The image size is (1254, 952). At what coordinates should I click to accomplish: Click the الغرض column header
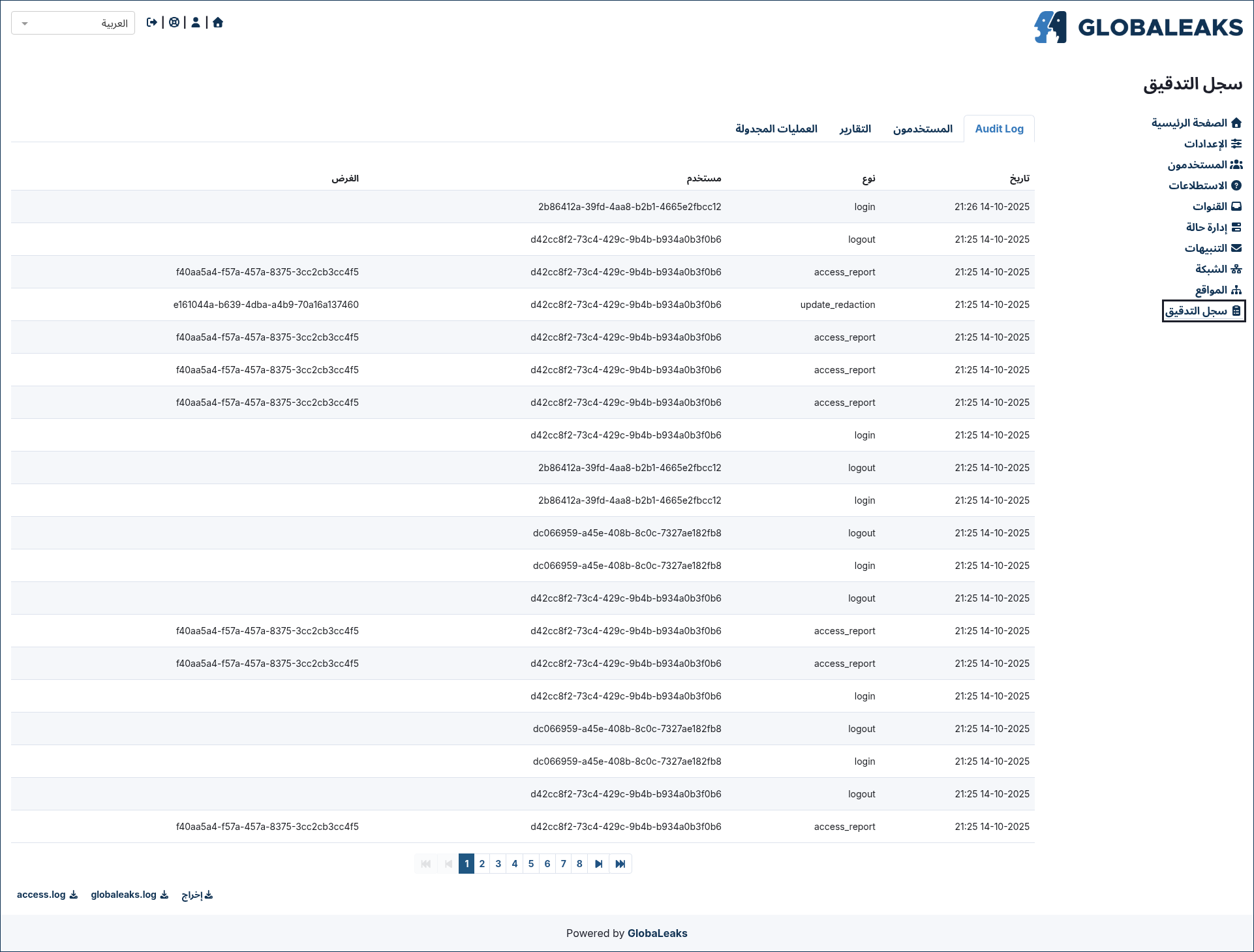(345, 178)
